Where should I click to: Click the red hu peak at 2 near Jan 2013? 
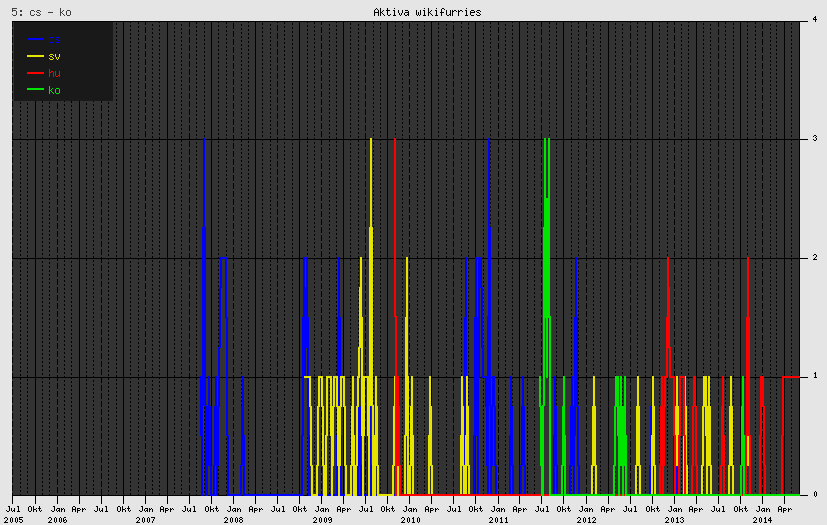pyautogui.click(x=668, y=260)
